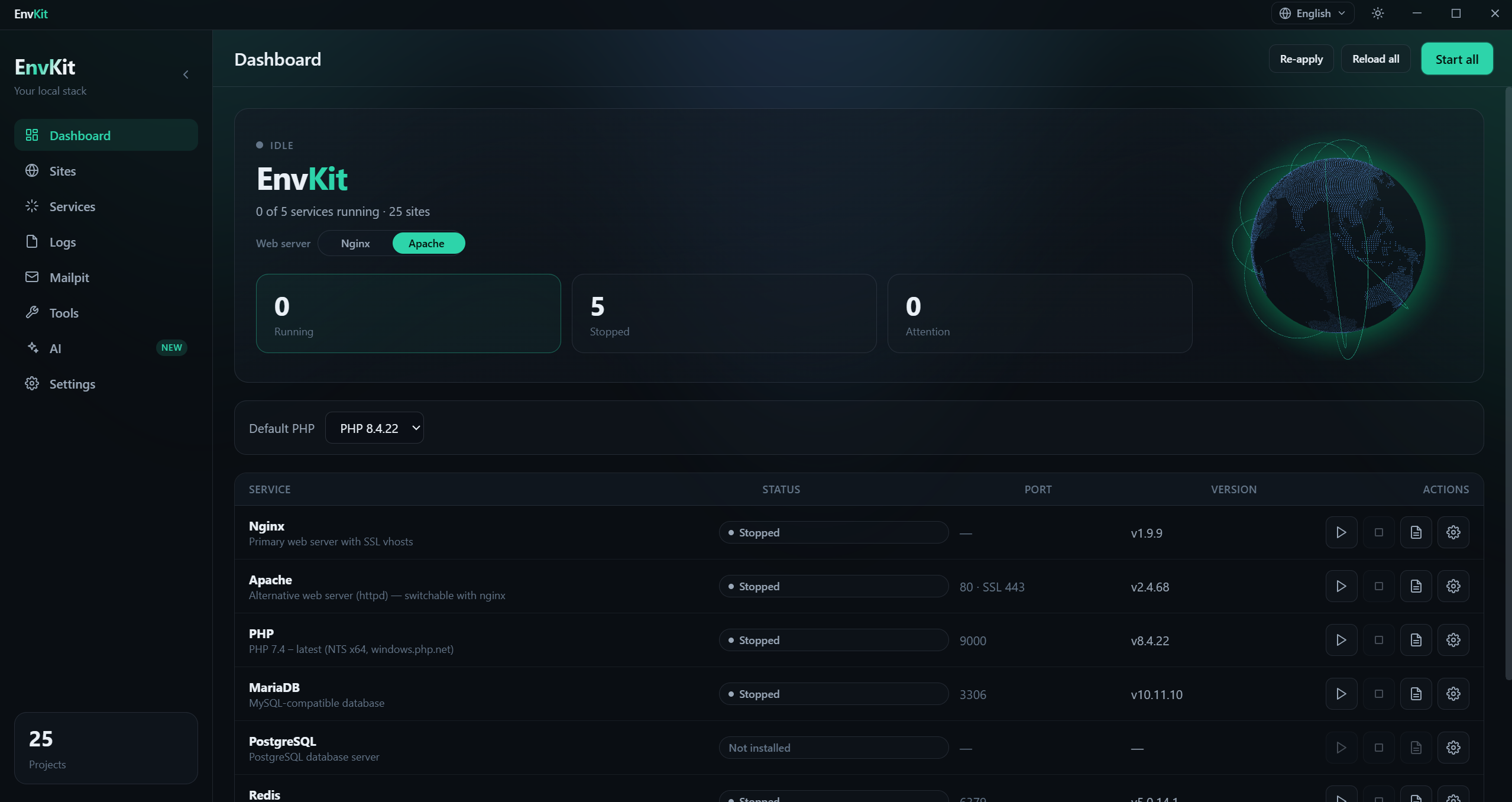Screen dimensions: 1512x802
Task: Go to Sites in the sidebar
Action: (106, 171)
